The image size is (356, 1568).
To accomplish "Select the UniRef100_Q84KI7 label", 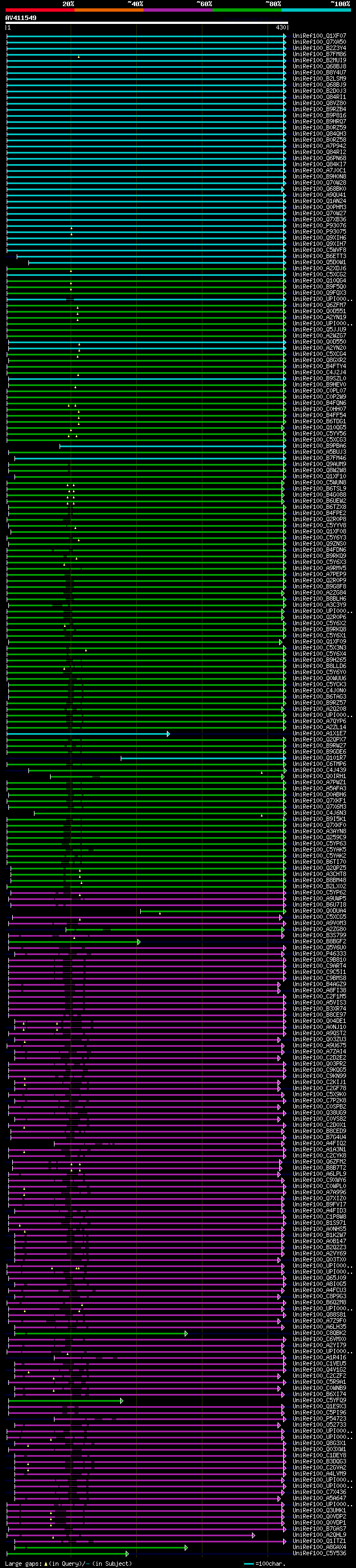I will [x=319, y=164].
